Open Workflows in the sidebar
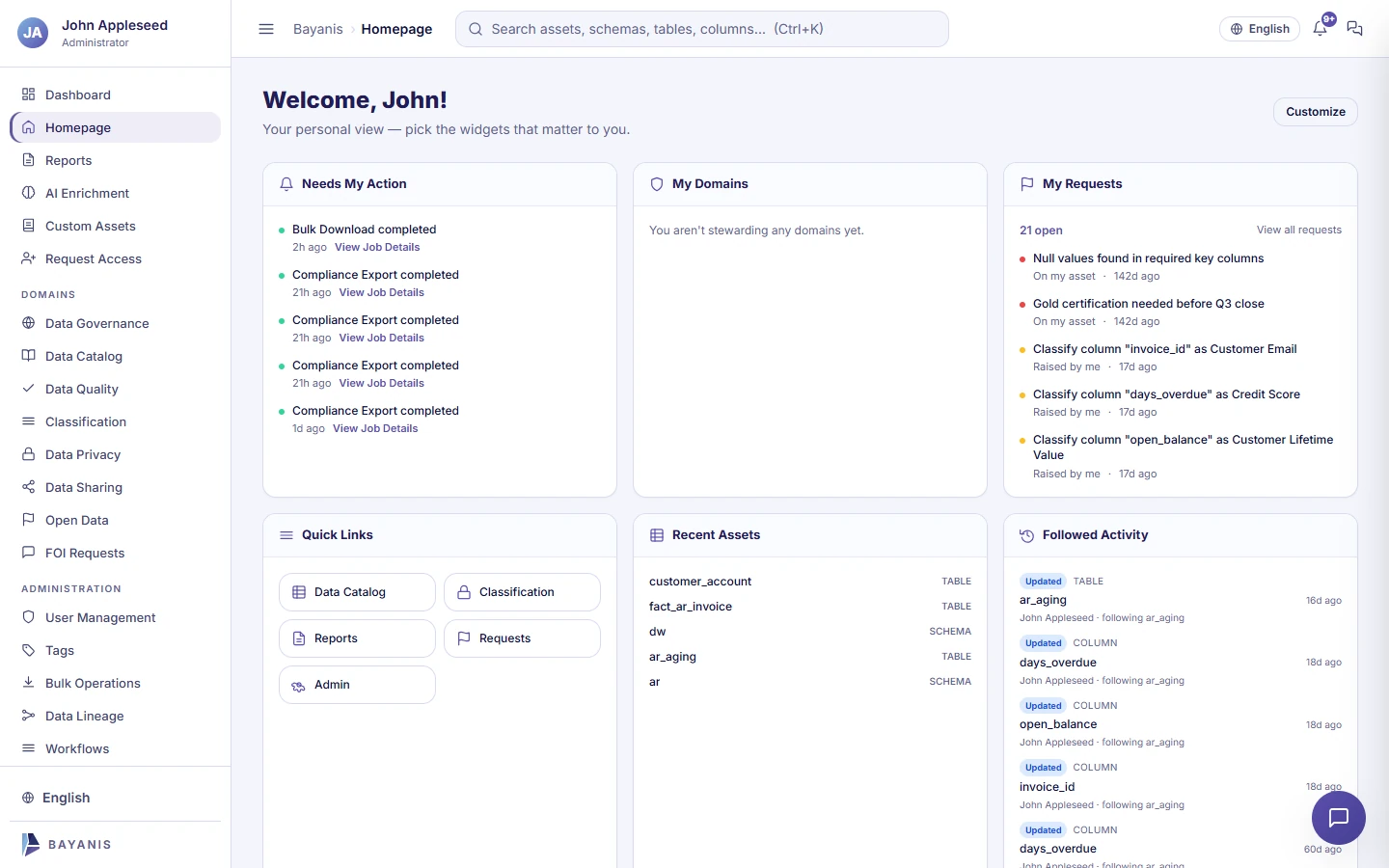The width and height of the screenshot is (1389, 868). pos(116,748)
